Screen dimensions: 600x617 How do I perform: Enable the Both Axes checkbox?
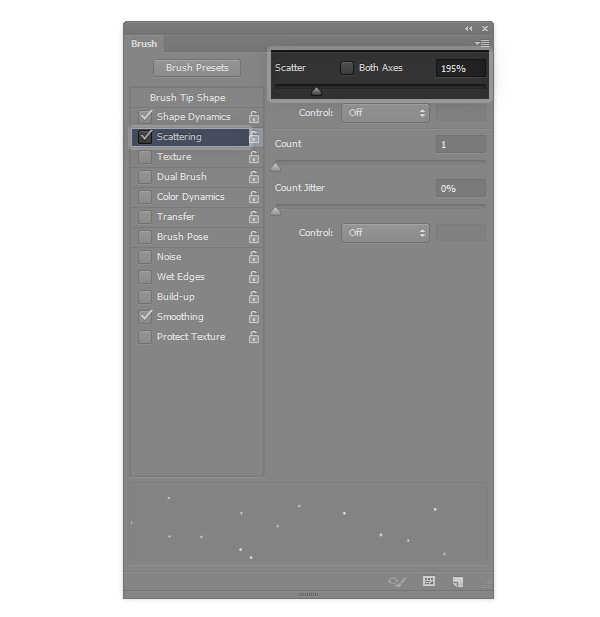(x=347, y=68)
